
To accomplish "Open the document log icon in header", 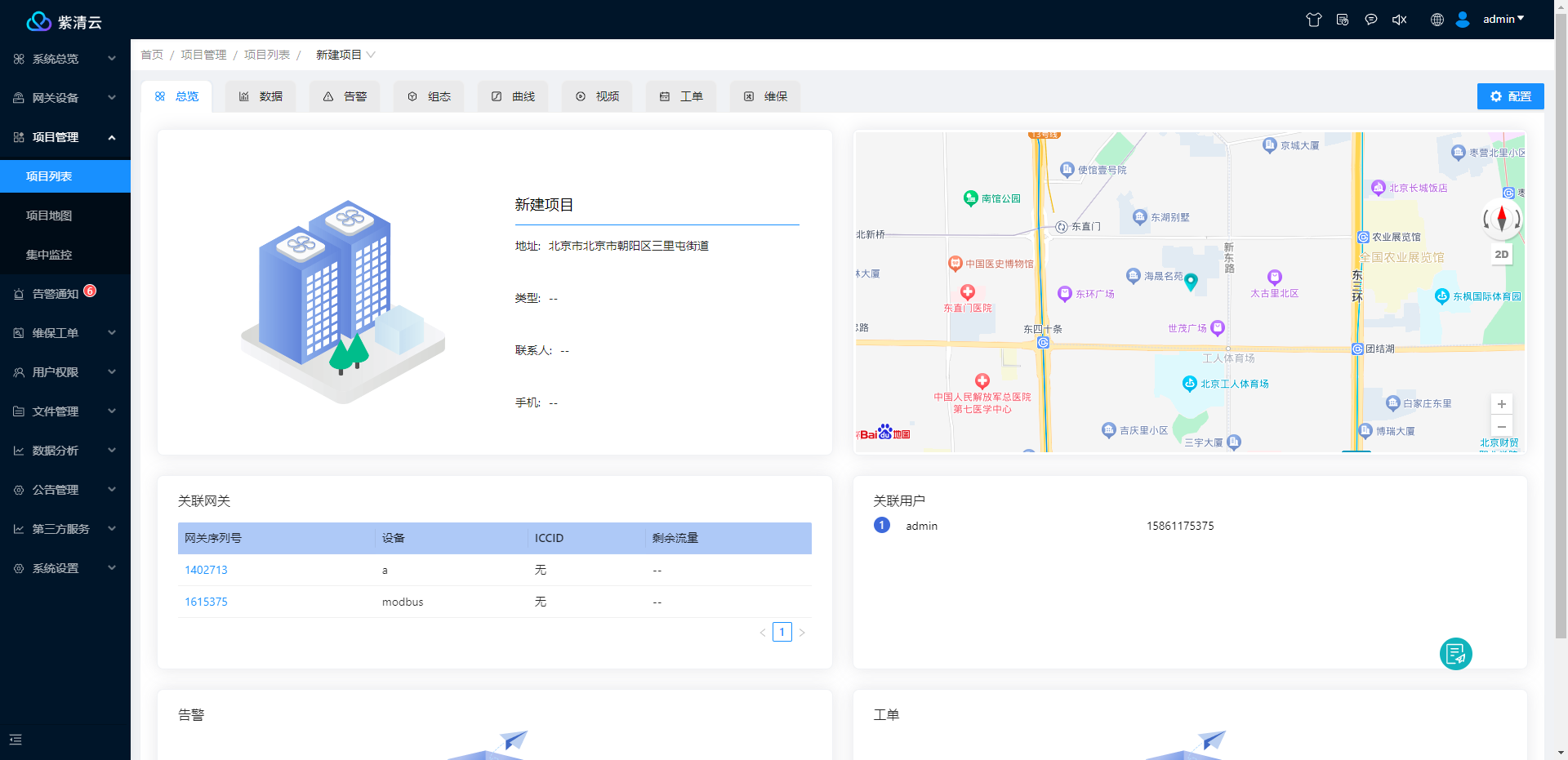I will click(1343, 20).
